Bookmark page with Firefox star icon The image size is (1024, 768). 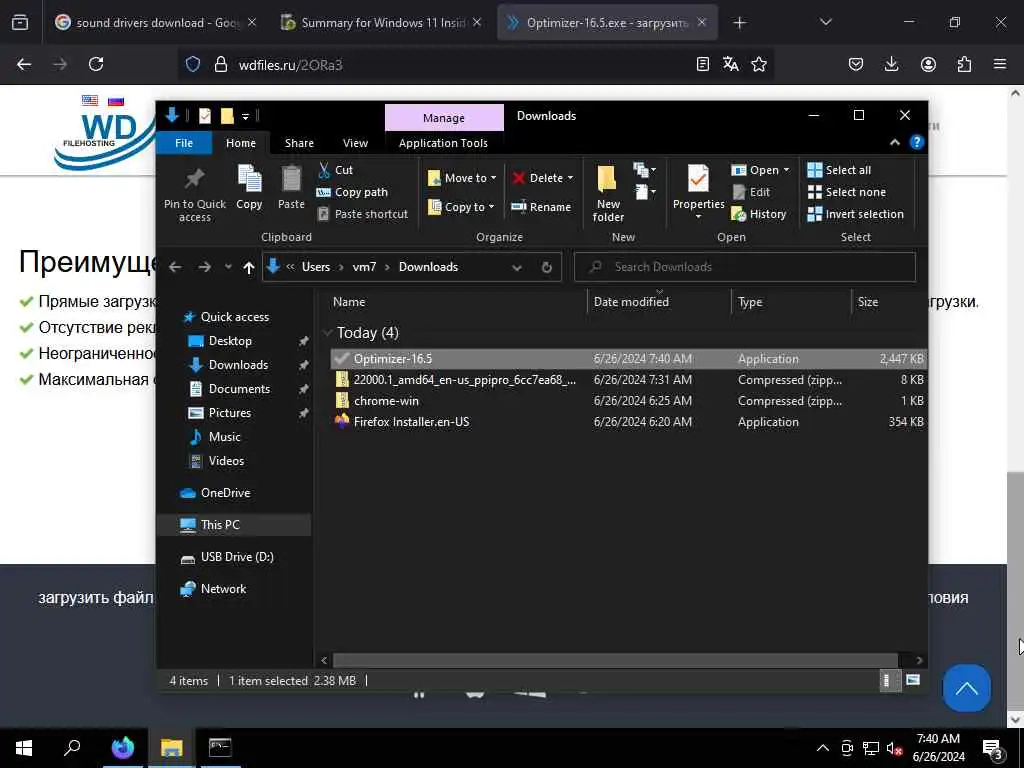[x=759, y=64]
